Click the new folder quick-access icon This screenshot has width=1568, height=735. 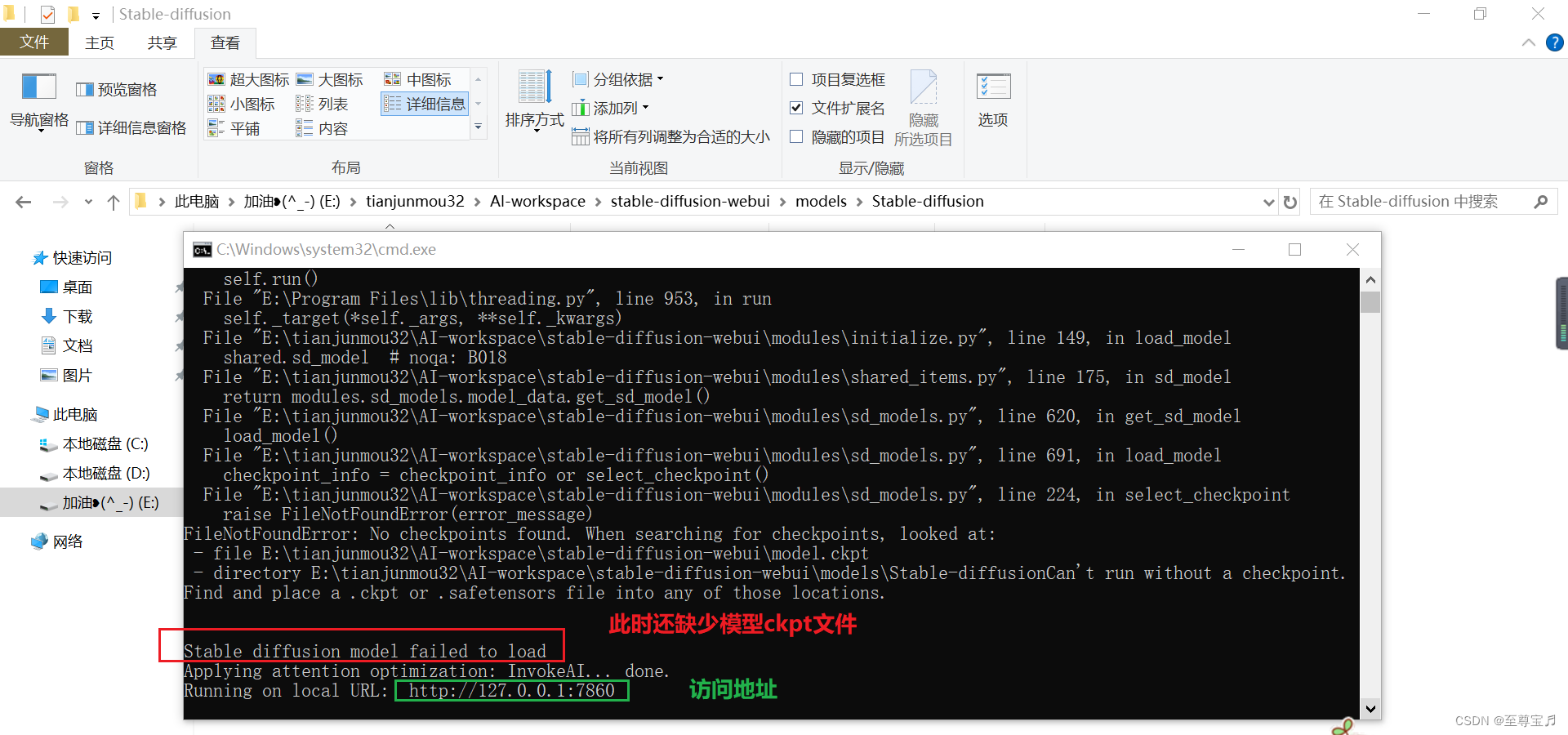click(73, 14)
